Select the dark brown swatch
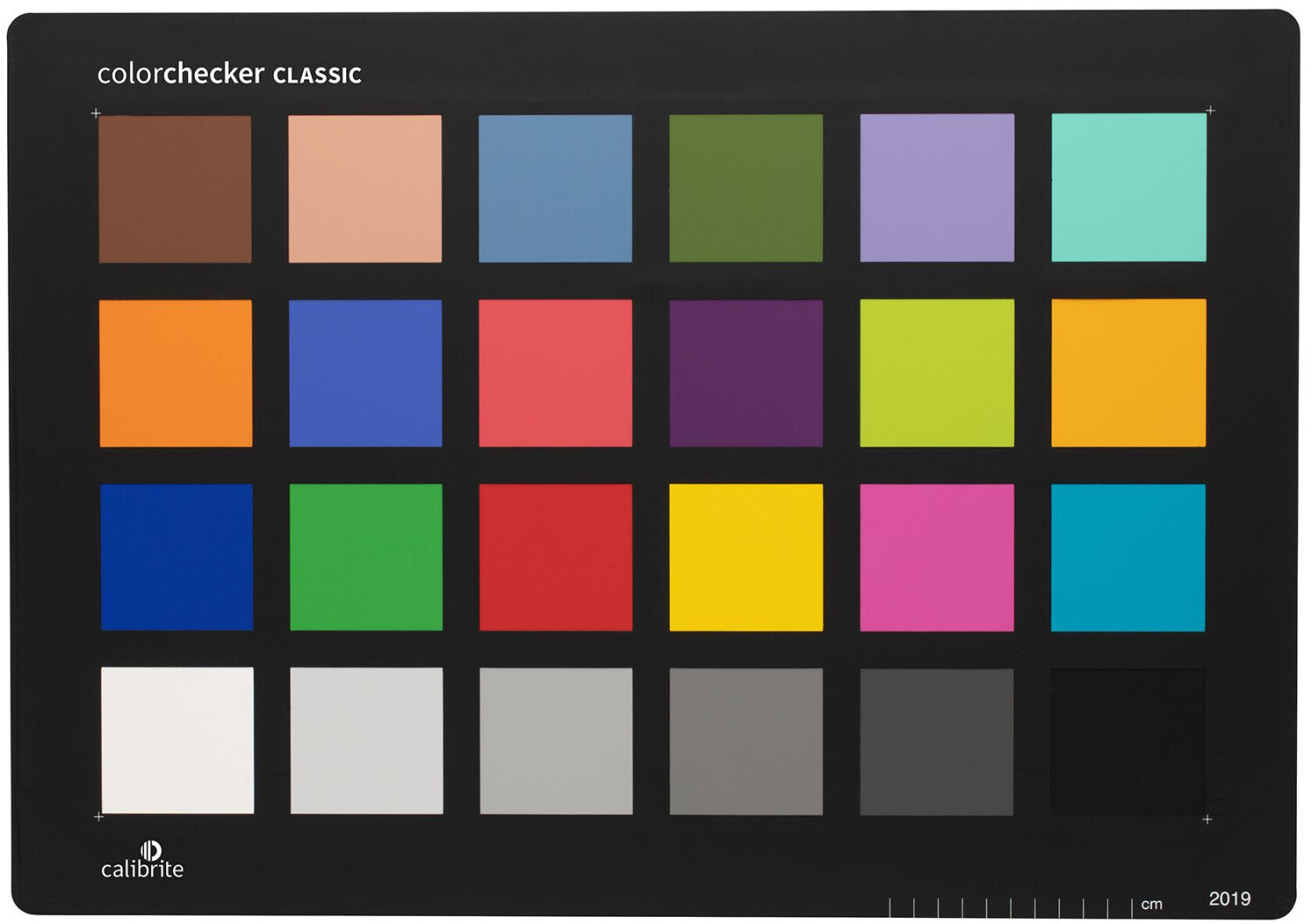This screenshot has height=924, width=1311. point(175,189)
